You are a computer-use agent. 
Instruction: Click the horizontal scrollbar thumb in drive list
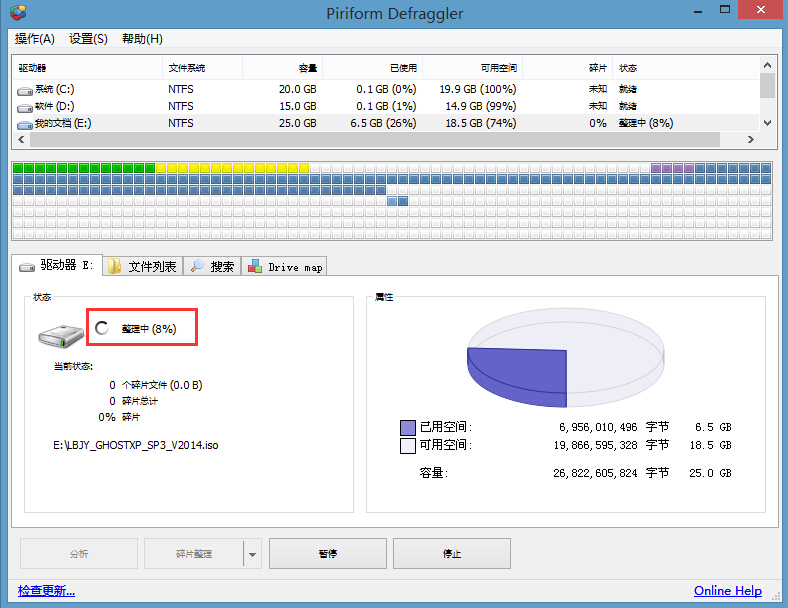tap(375, 139)
